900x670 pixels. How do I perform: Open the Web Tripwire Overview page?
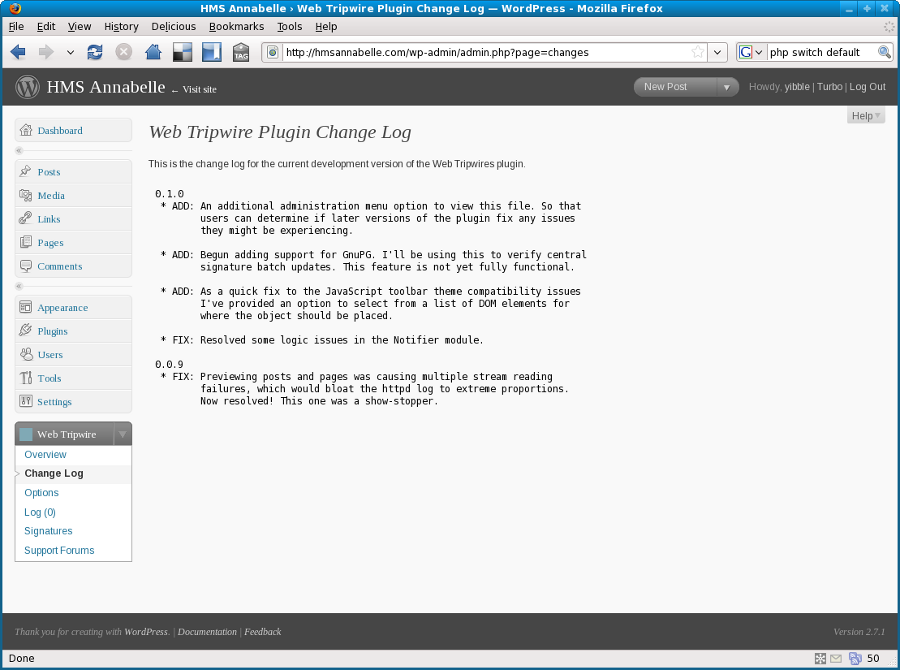[x=45, y=454]
